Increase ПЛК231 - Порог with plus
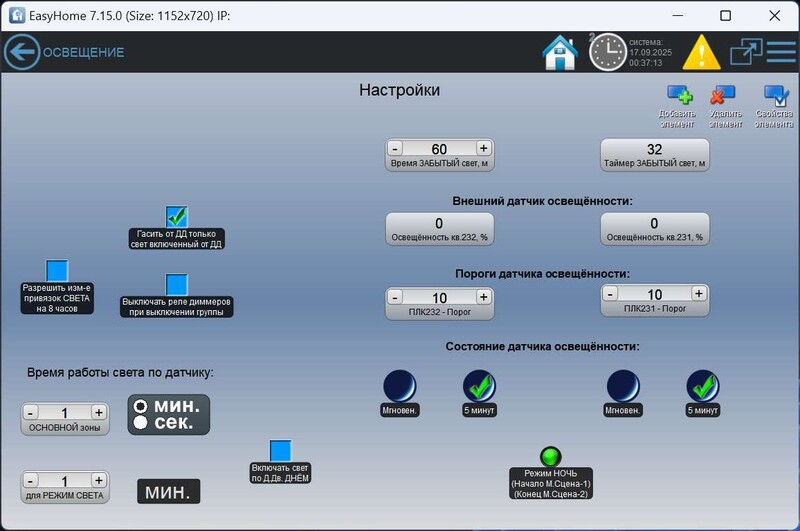800x531 pixels. click(x=699, y=294)
